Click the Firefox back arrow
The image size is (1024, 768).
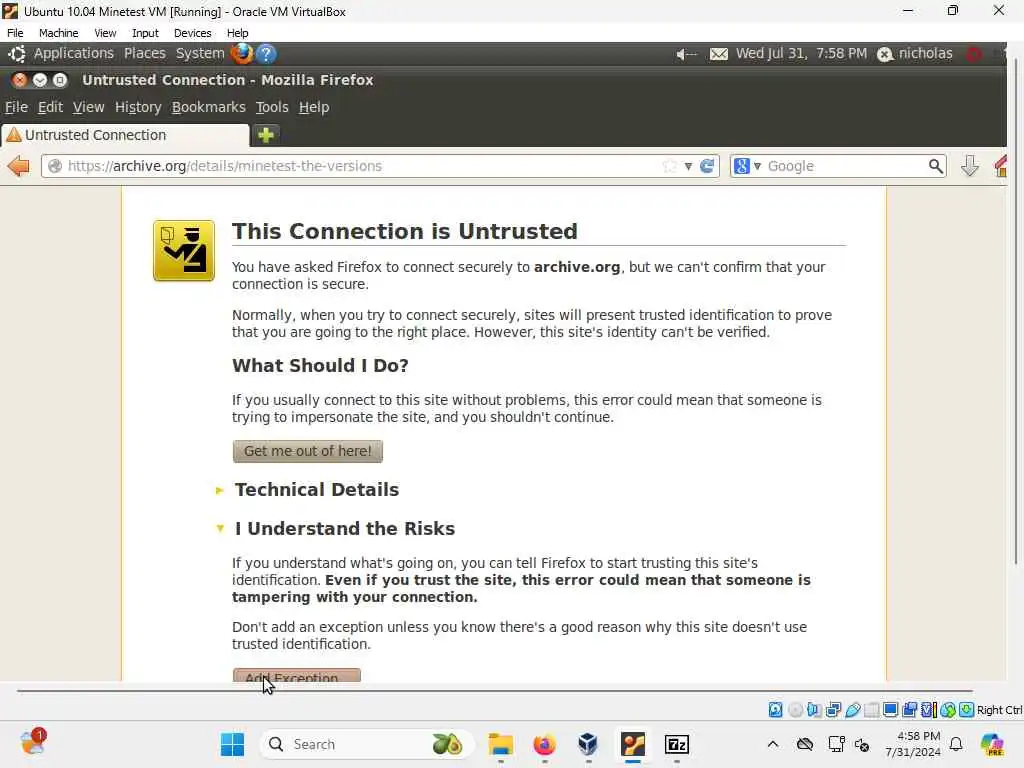tap(19, 166)
